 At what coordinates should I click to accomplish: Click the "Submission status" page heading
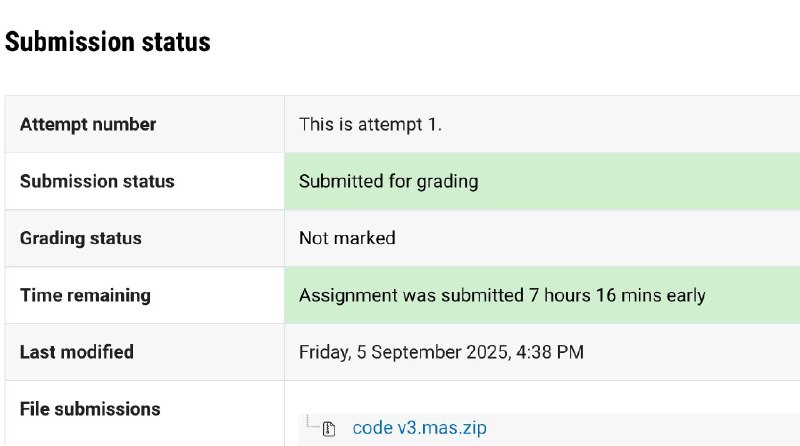pyautogui.click(x=108, y=42)
